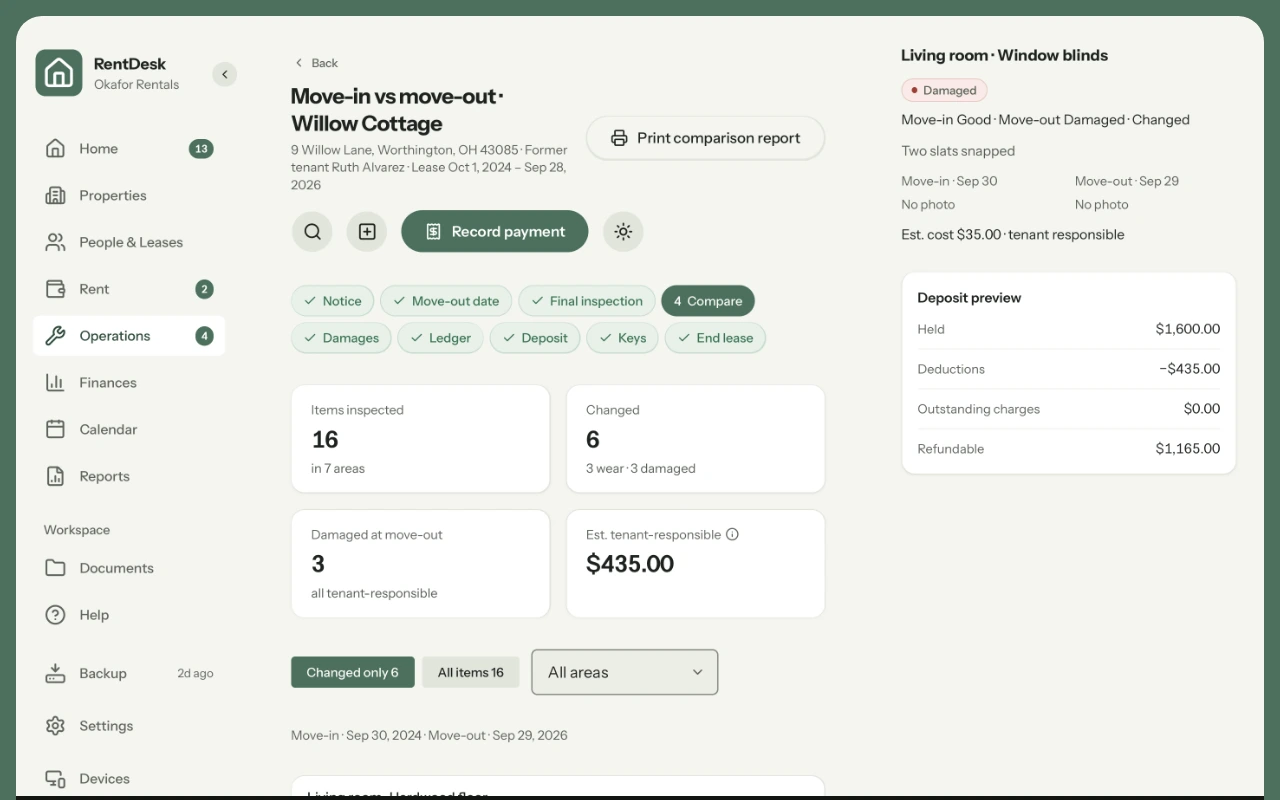Select the 4 Compare step

click(x=708, y=301)
